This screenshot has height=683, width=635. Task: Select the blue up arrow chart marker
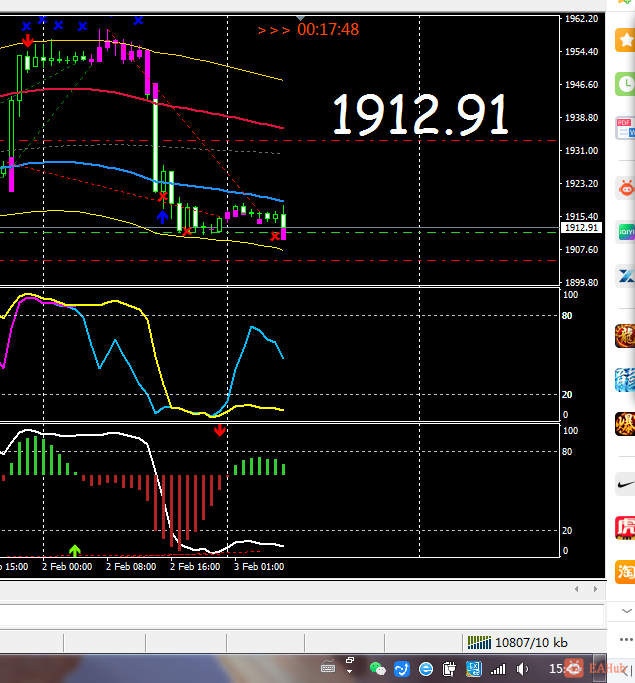tap(162, 217)
